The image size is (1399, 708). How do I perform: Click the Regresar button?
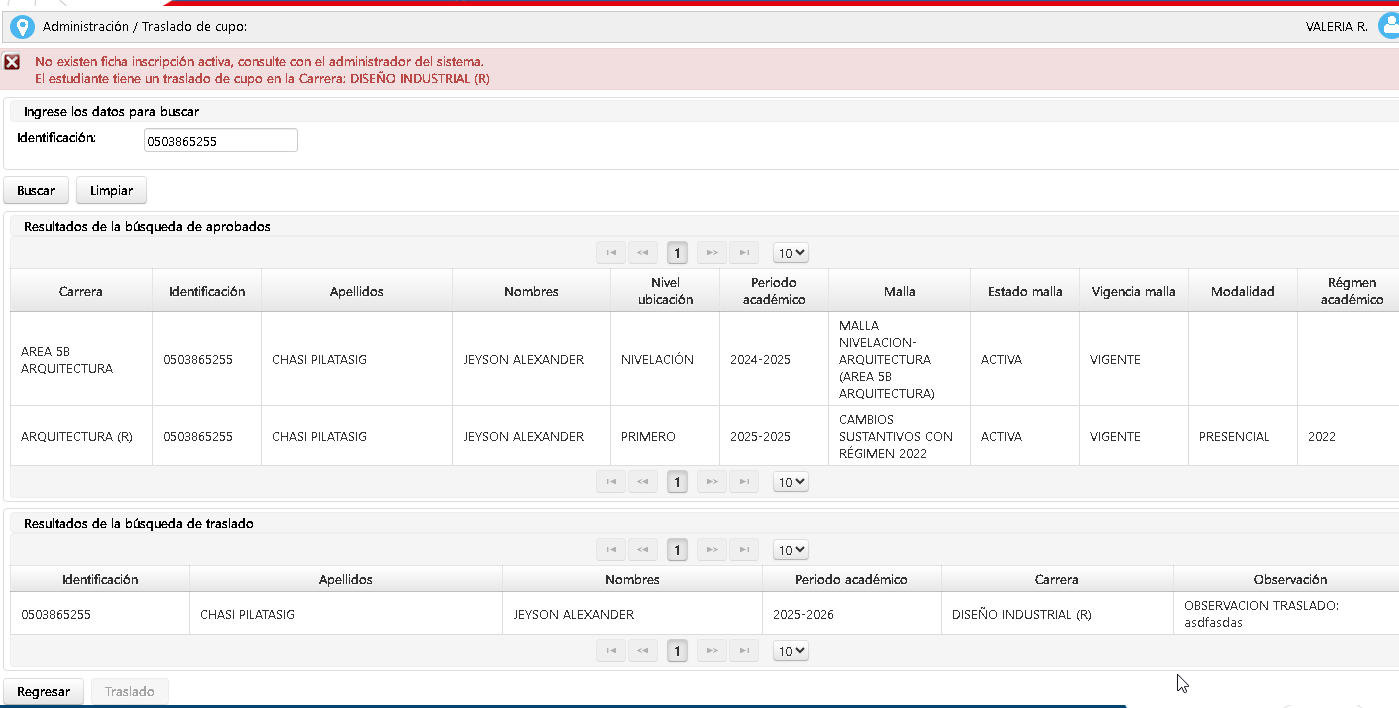point(43,691)
